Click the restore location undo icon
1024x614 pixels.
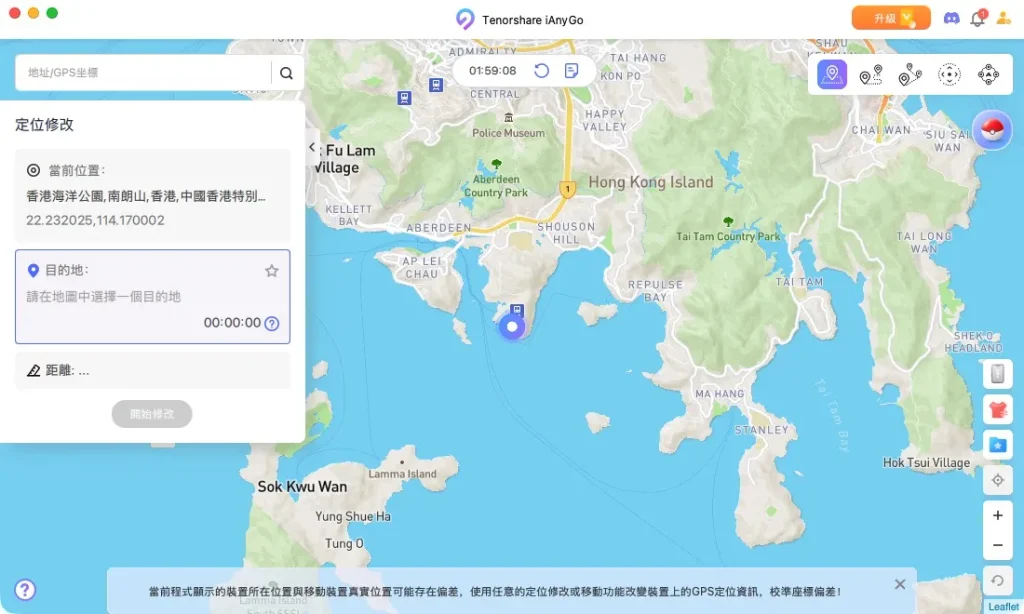[997, 580]
